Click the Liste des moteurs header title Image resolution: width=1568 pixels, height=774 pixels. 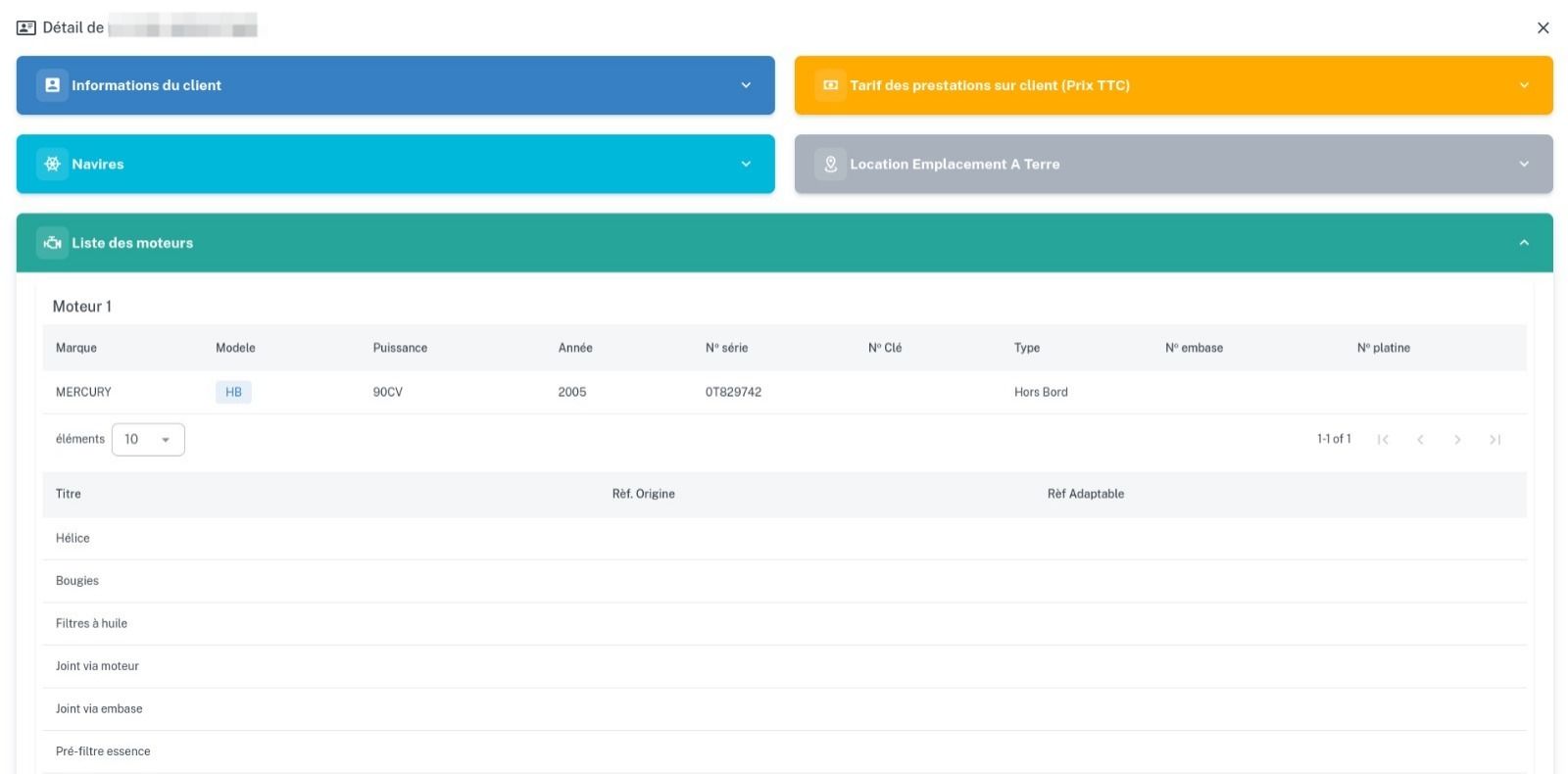132,243
